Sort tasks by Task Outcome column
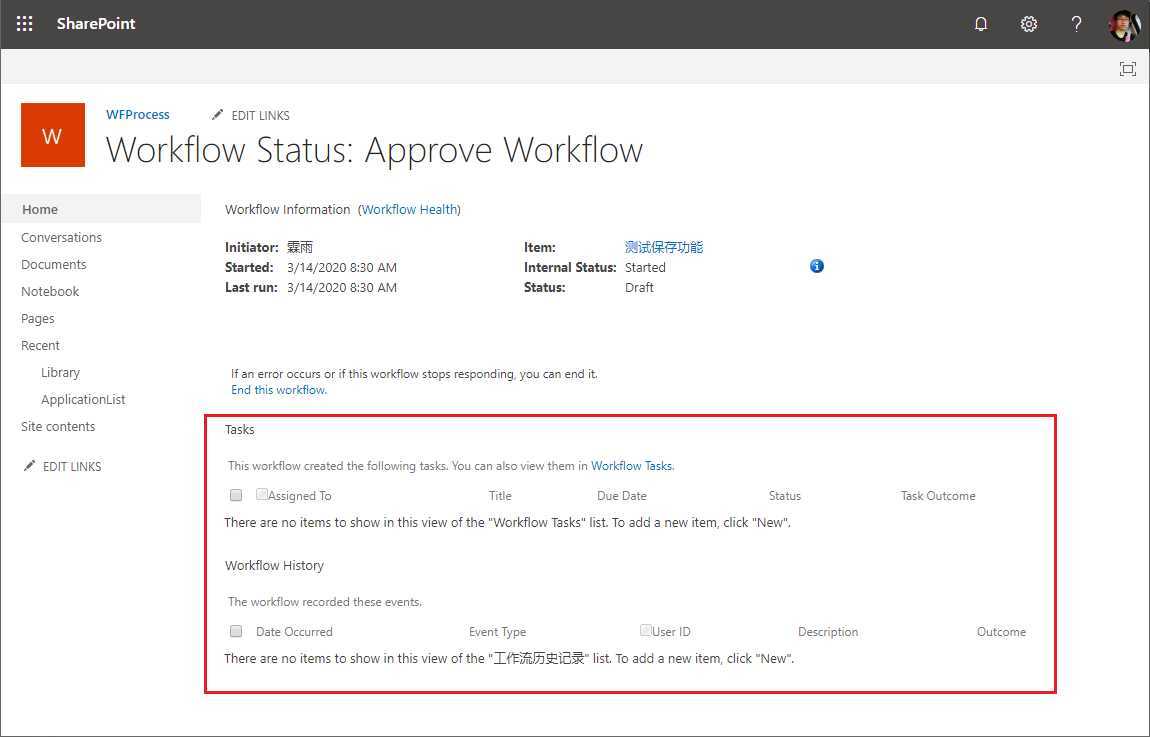The image size is (1150, 738). point(938,496)
